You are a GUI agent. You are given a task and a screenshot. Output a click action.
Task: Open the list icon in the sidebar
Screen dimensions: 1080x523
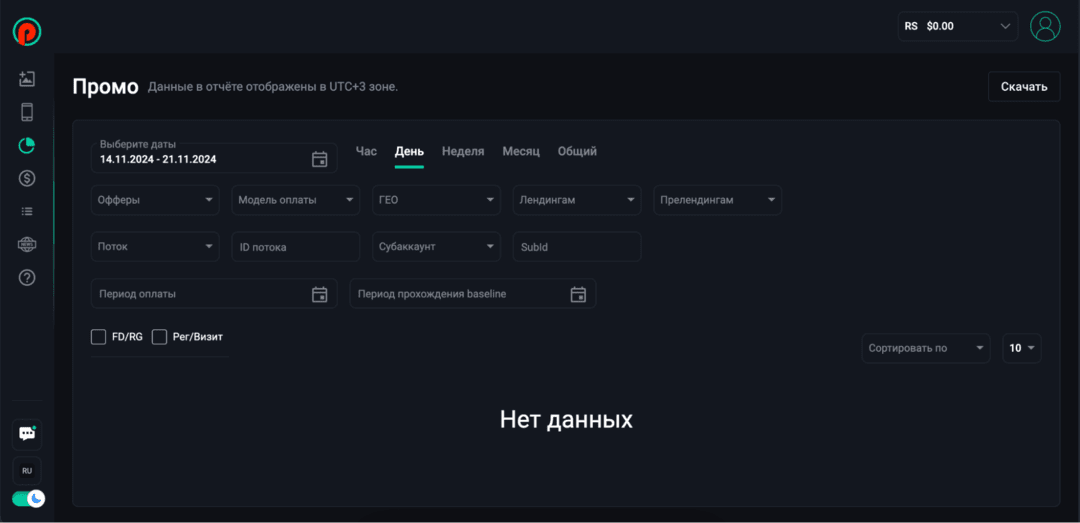pyautogui.click(x=27, y=211)
